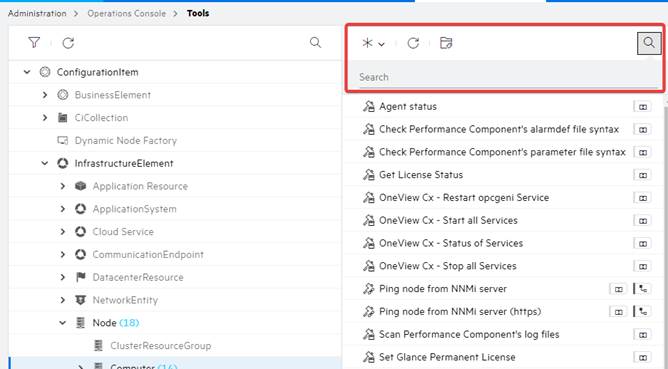
Task: Select the ClusterResourceGroup tree item
Action: pos(161,346)
